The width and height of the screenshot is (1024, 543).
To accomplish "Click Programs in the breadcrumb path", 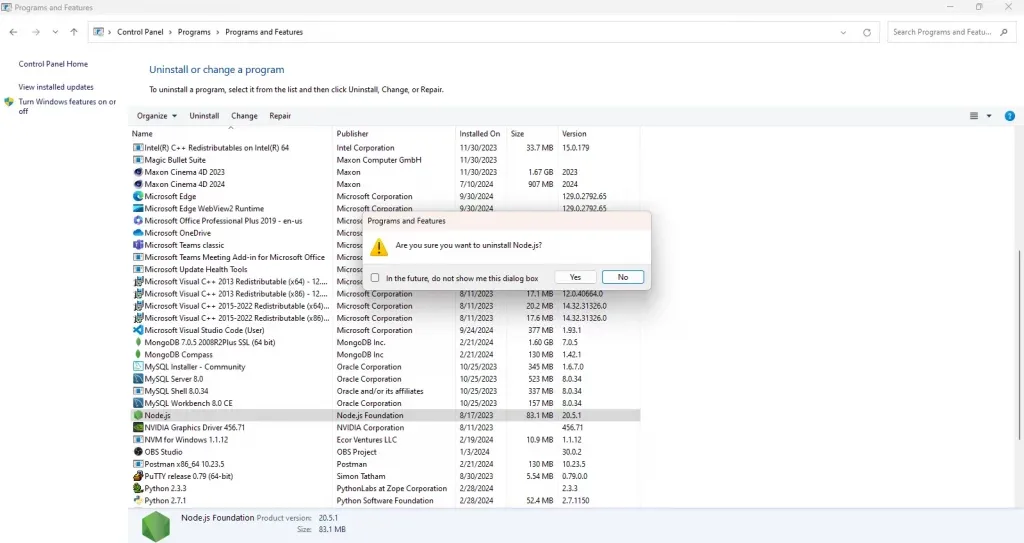I will pos(194,32).
